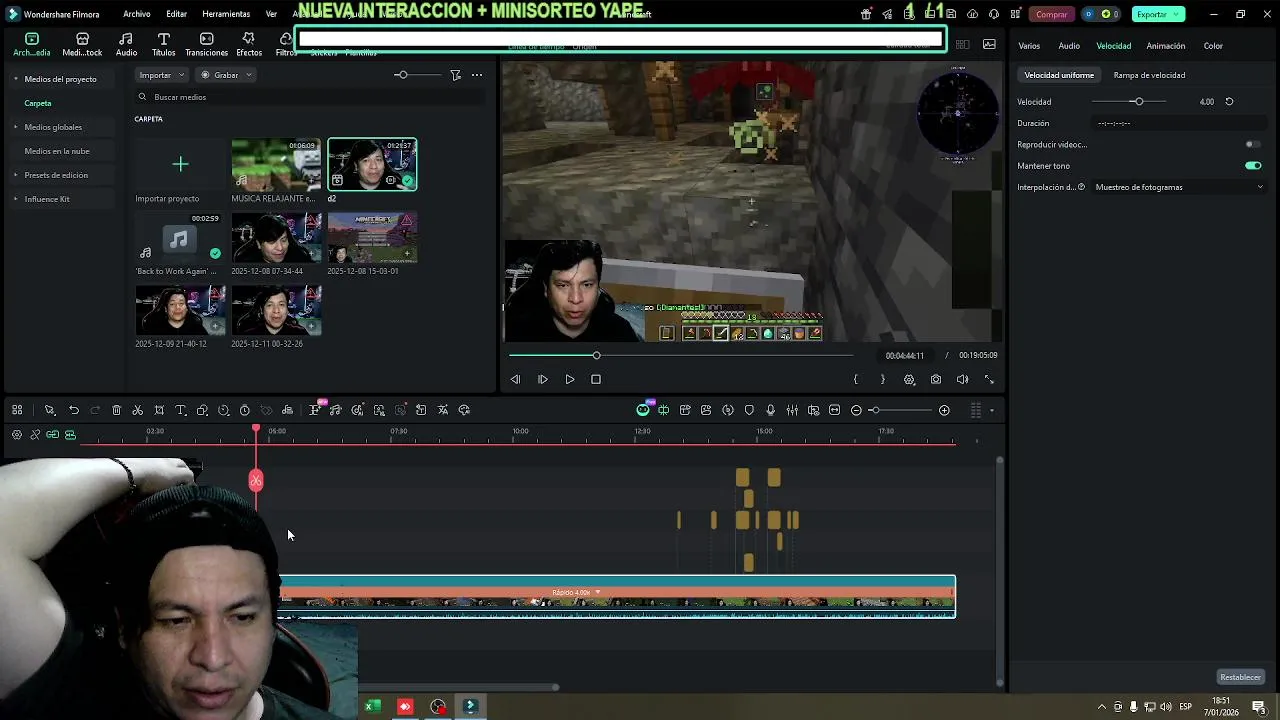
Task: Open timeline track settings gear icon
Action: pyautogui.click(x=17, y=435)
